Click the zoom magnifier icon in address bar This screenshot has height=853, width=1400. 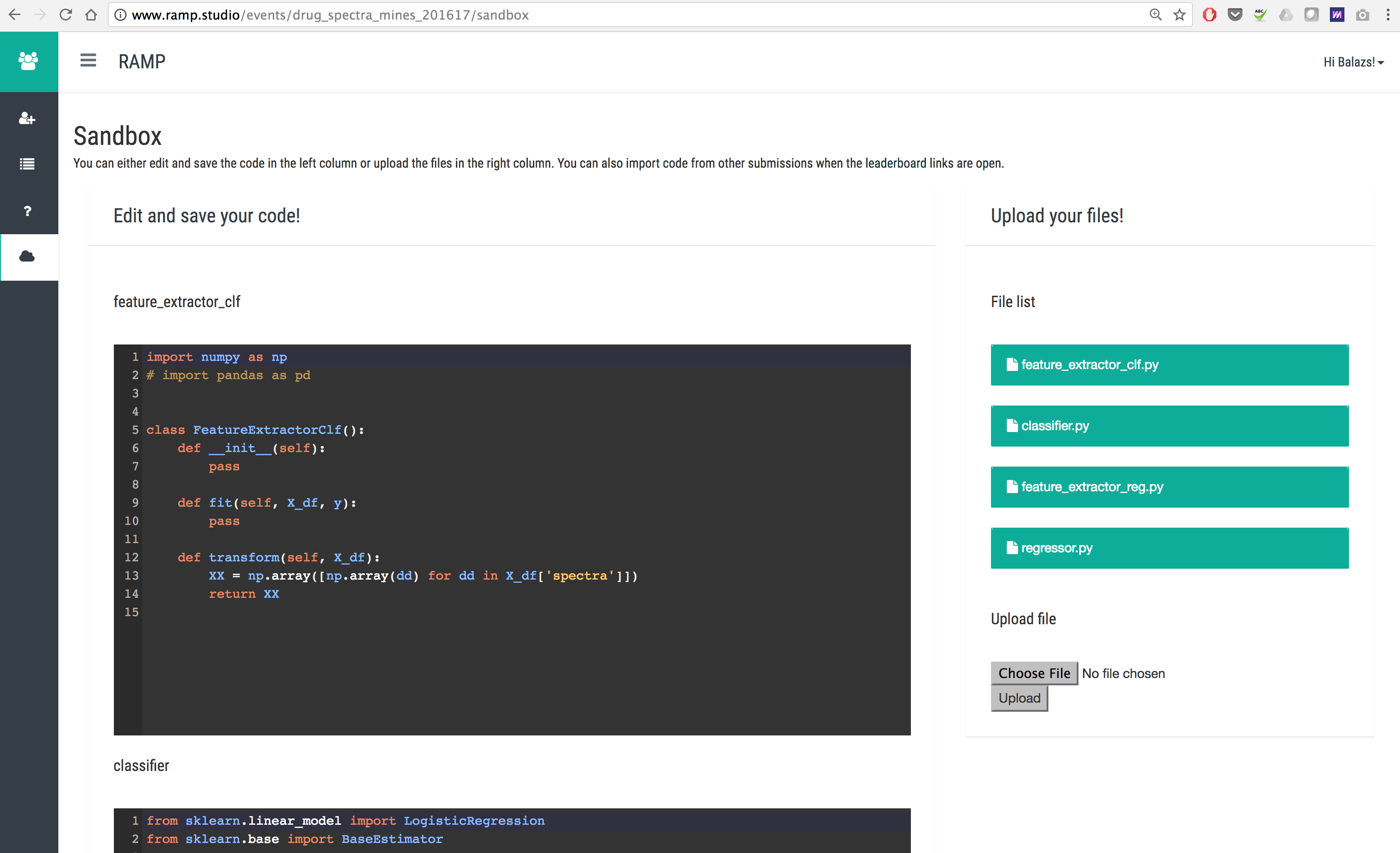click(x=1155, y=15)
